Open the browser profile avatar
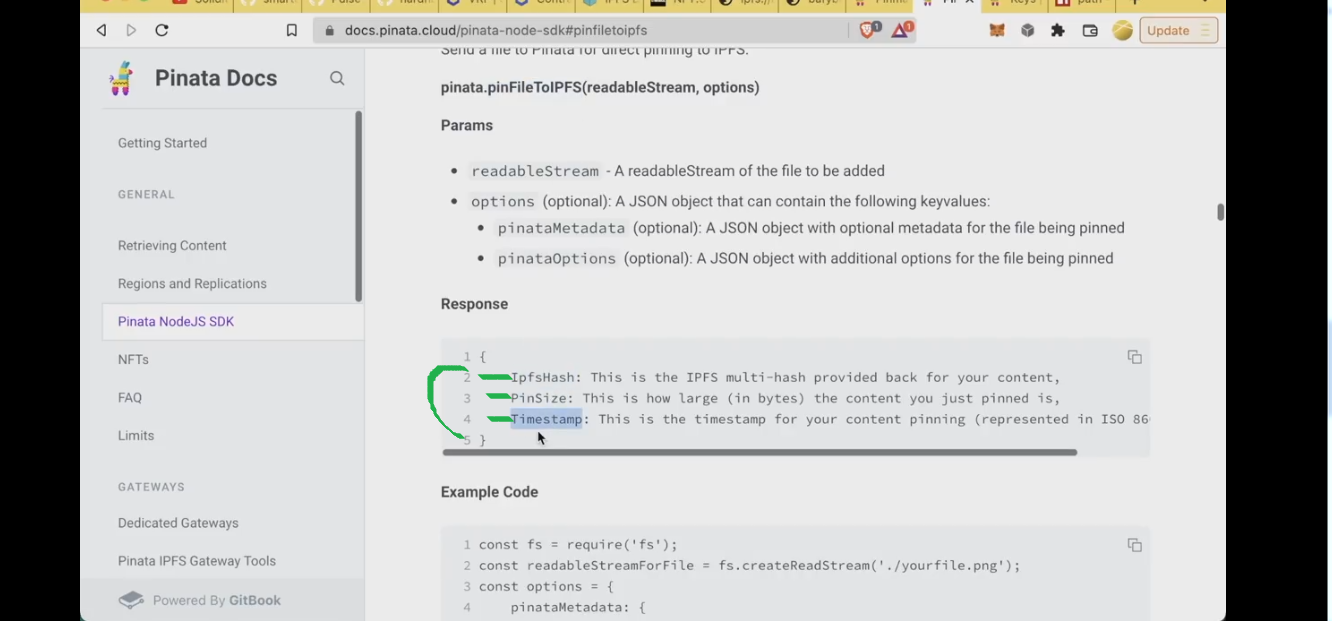The image size is (1332, 621). point(1122,31)
